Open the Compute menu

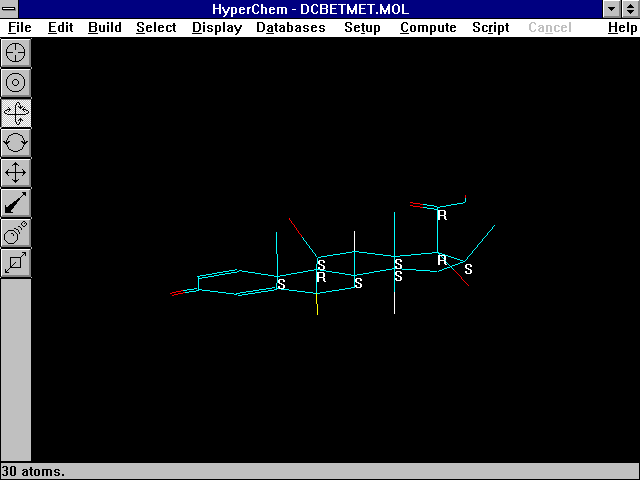coord(428,27)
